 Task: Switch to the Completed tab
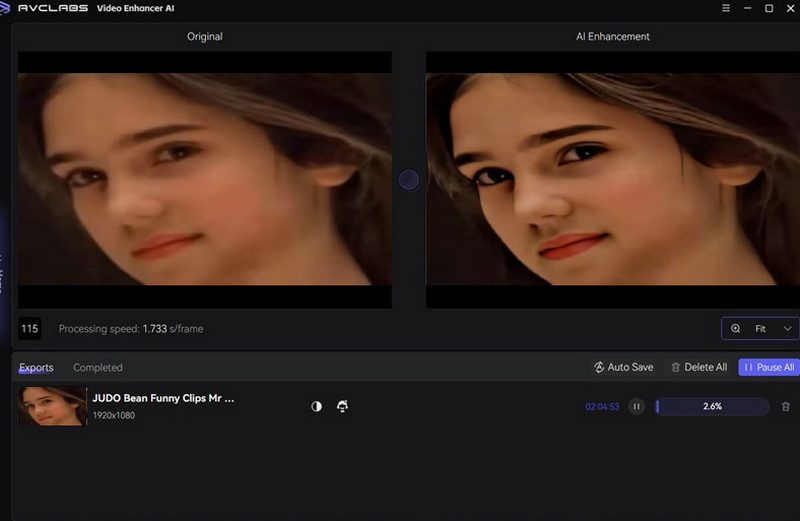pyautogui.click(x=98, y=368)
